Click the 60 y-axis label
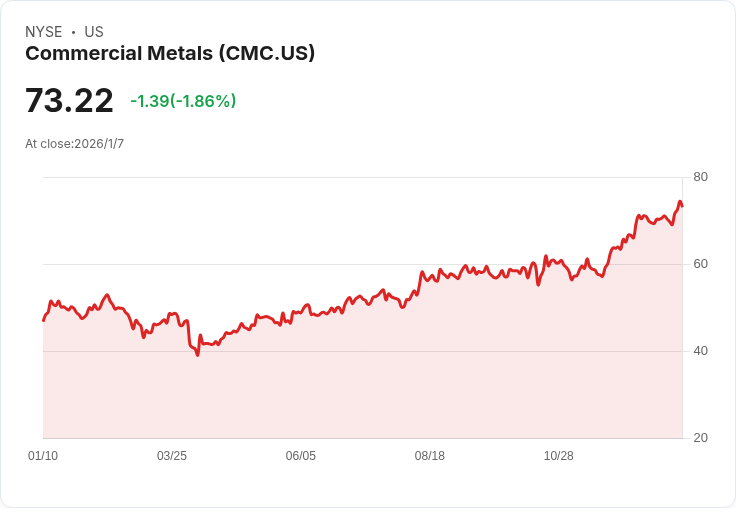 700,264
